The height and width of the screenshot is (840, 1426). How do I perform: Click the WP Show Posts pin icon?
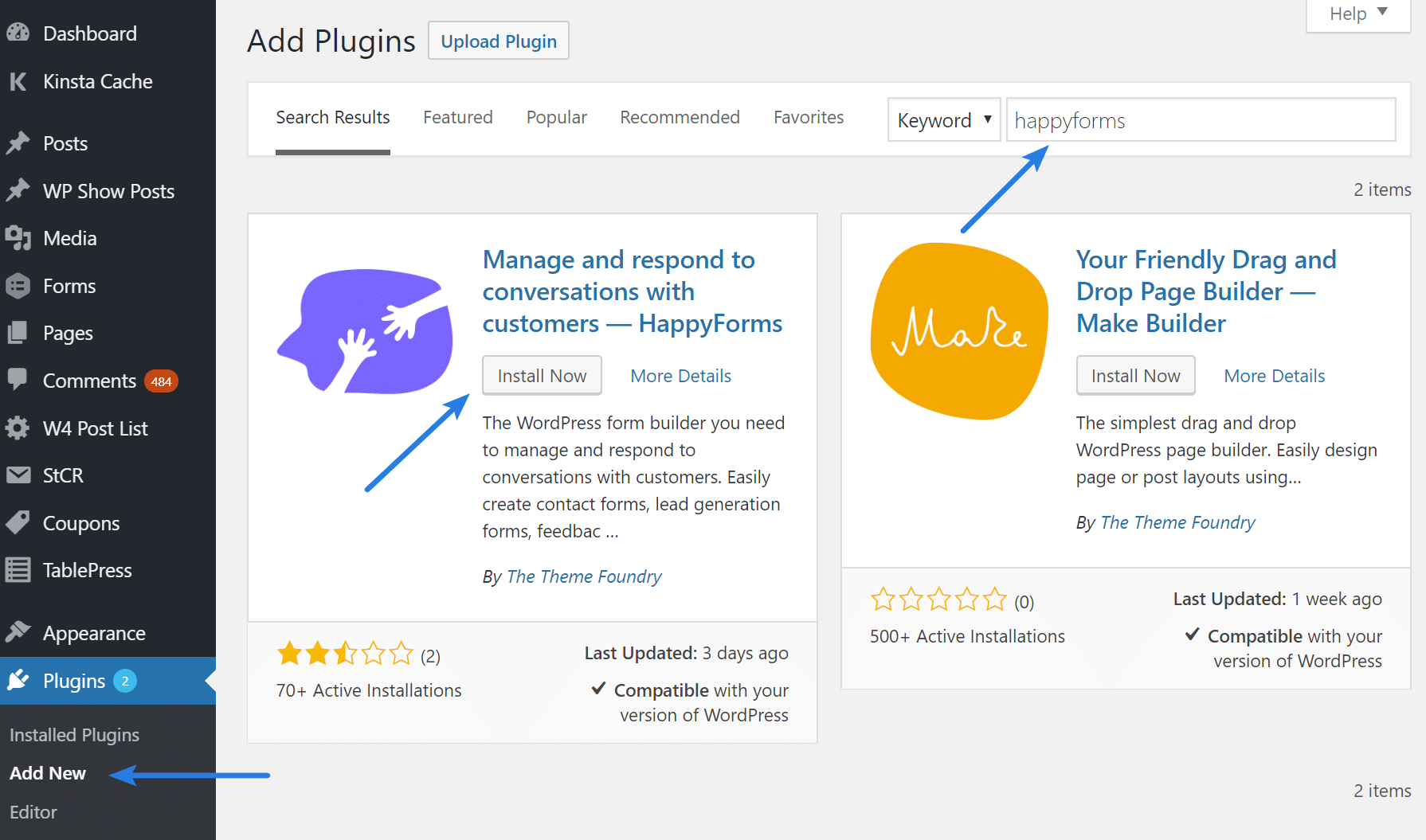click(18, 191)
